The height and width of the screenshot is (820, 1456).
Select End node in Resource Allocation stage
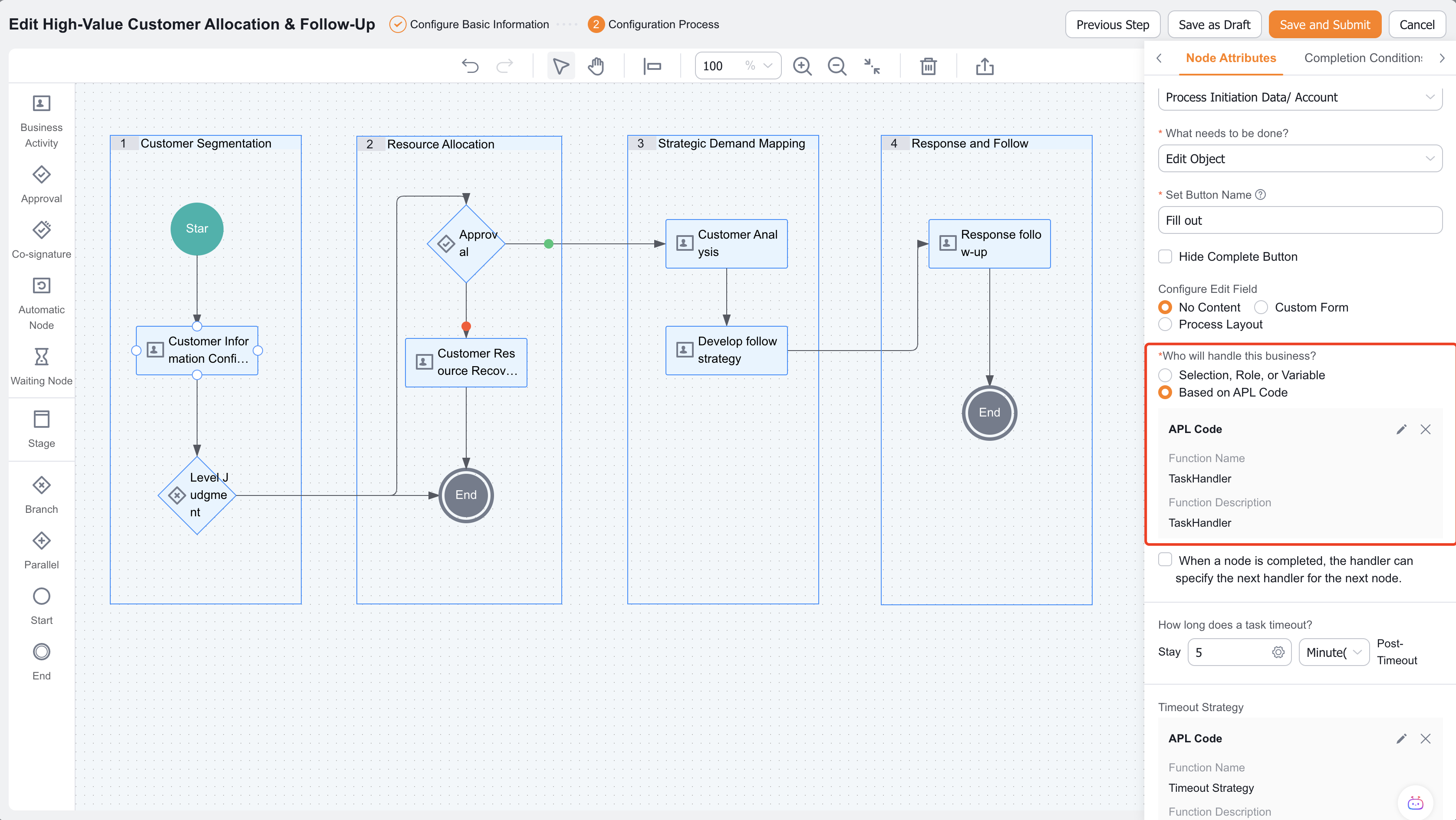(466, 495)
